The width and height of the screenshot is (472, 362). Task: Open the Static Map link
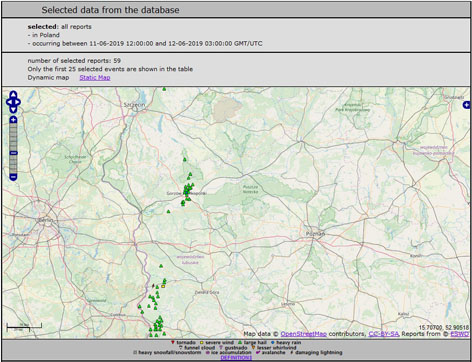pos(95,77)
